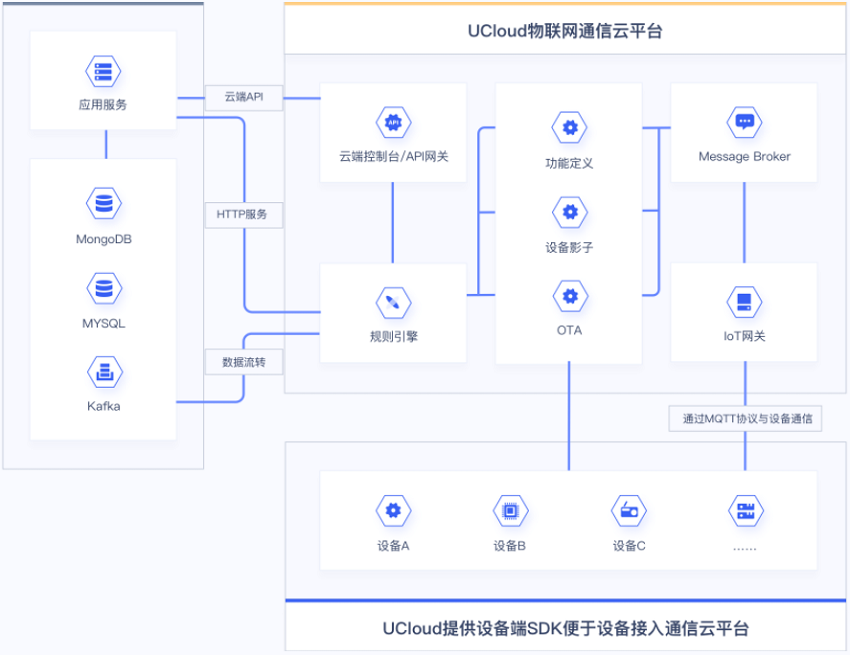The width and height of the screenshot is (850, 655).
Task: Click the 规则引擎 icon
Action: point(393,303)
